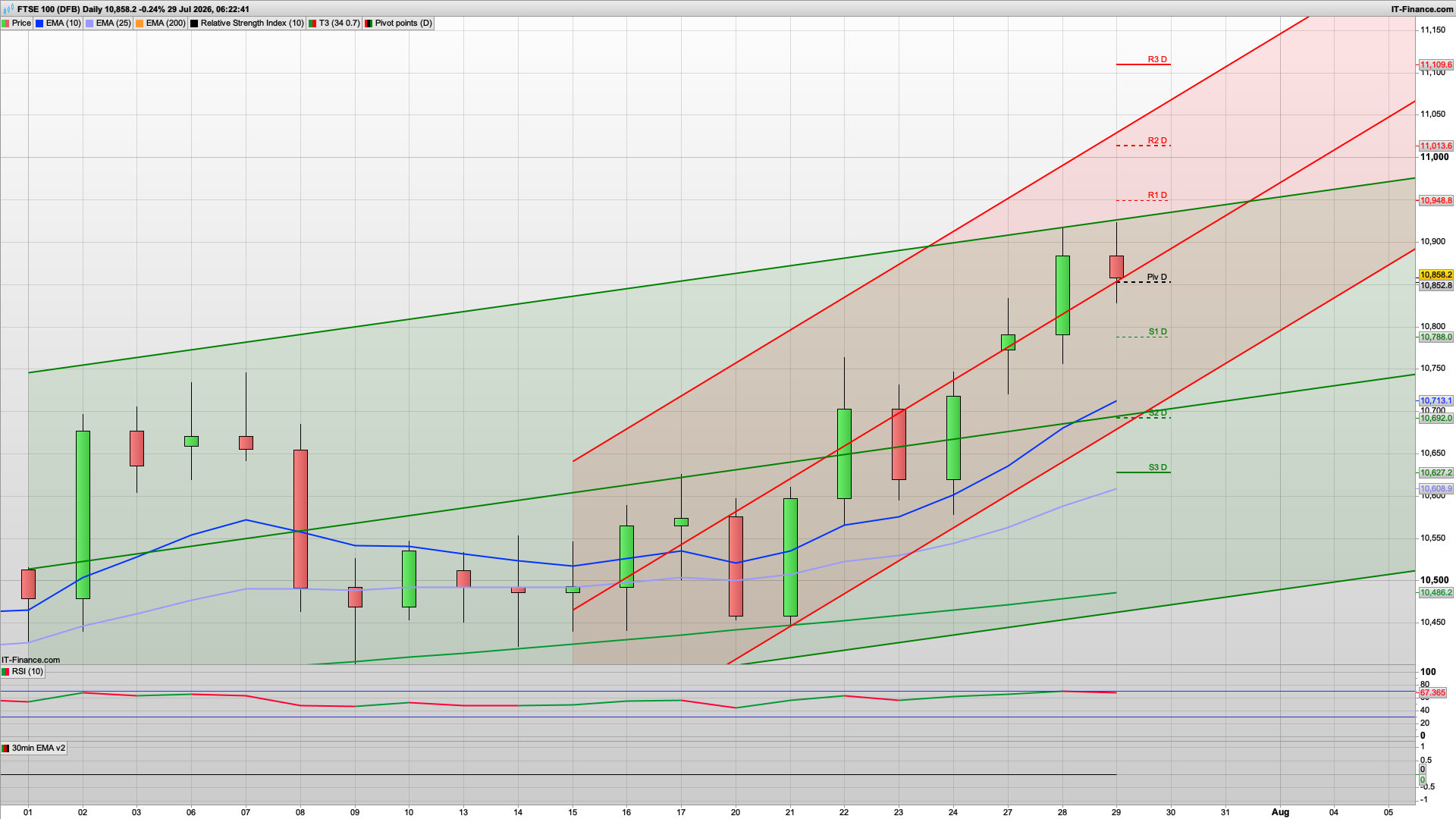Click the 30min EMA v2 color swatch

pos(5,748)
